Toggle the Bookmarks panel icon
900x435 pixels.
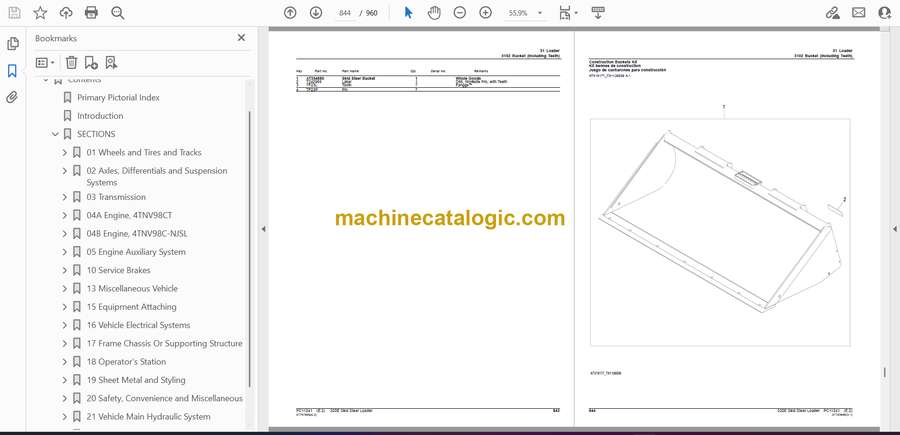(12, 71)
